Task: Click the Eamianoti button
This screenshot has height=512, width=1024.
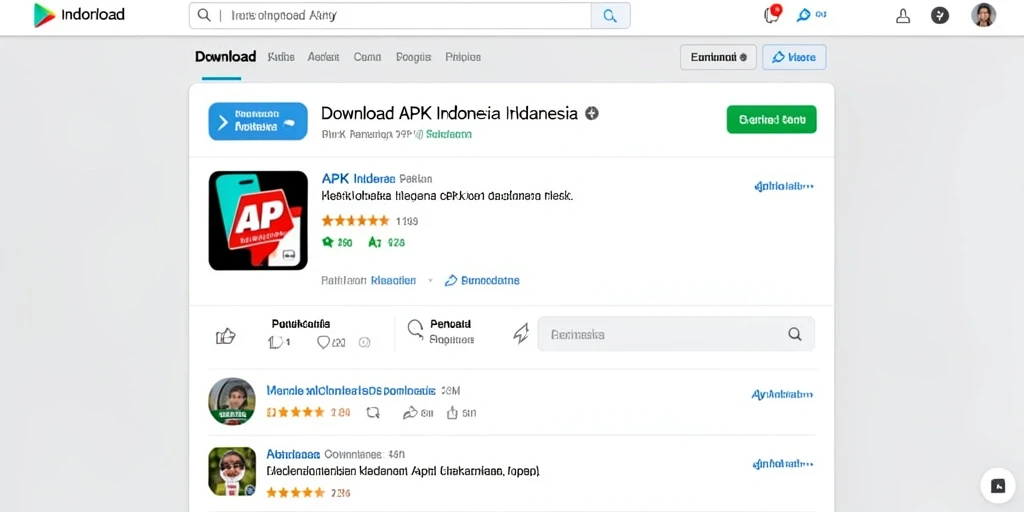Action: pos(718,57)
